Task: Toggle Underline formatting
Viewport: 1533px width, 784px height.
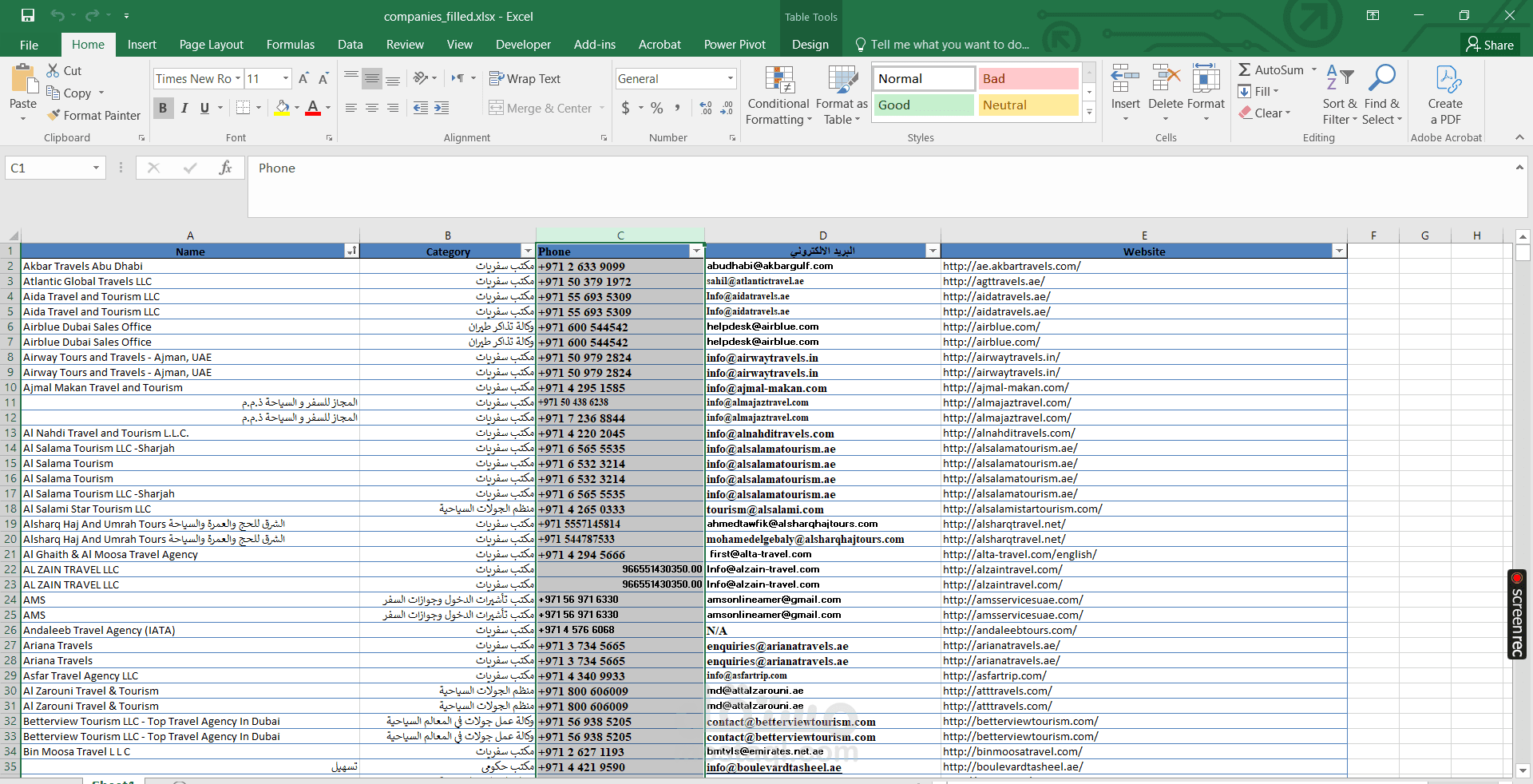Action: pyautogui.click(x=204, y=108)
